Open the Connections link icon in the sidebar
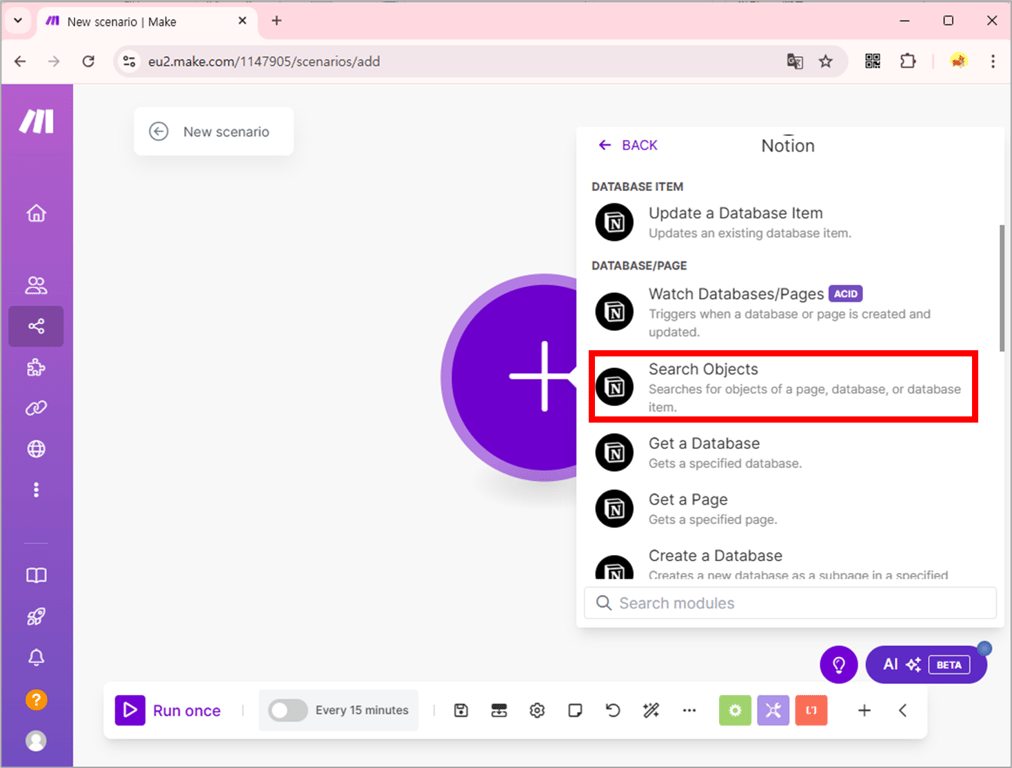The image size is (1012, 768). pos(36,408)
